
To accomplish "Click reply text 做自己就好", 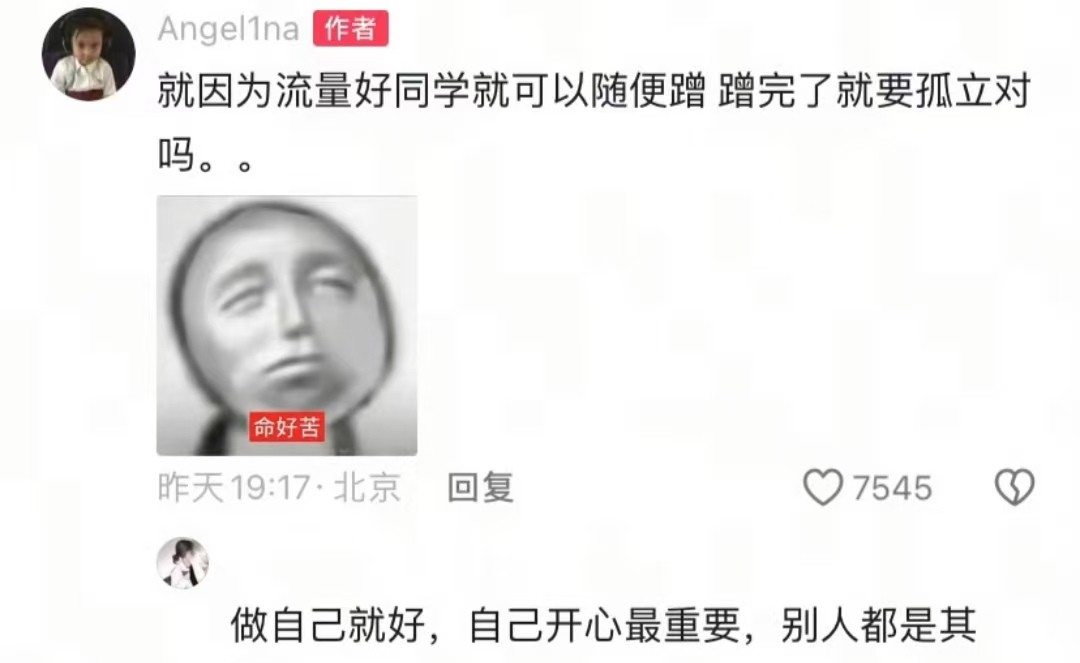I will 327,625.
